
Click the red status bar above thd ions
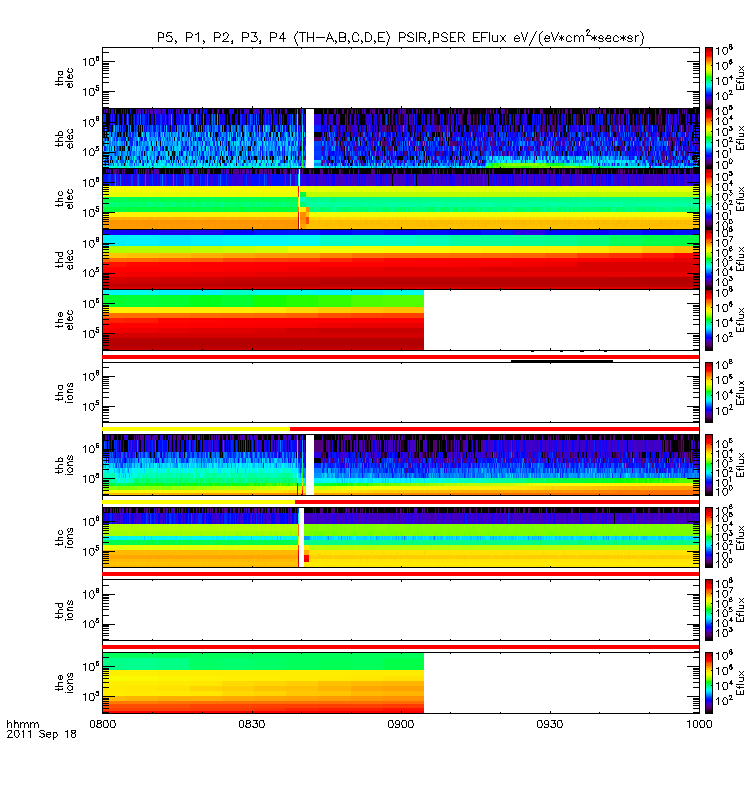[401, 574]
